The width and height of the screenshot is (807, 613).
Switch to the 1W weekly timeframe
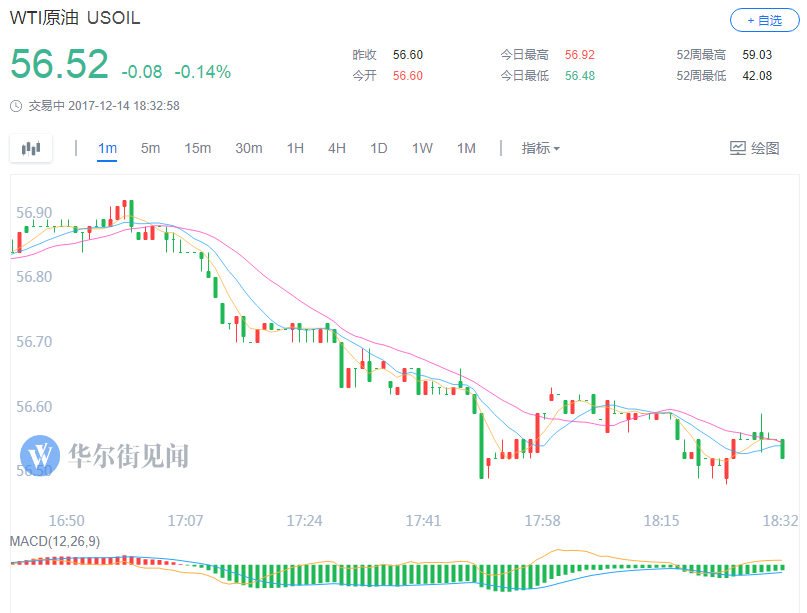click(x=422, y=148)
